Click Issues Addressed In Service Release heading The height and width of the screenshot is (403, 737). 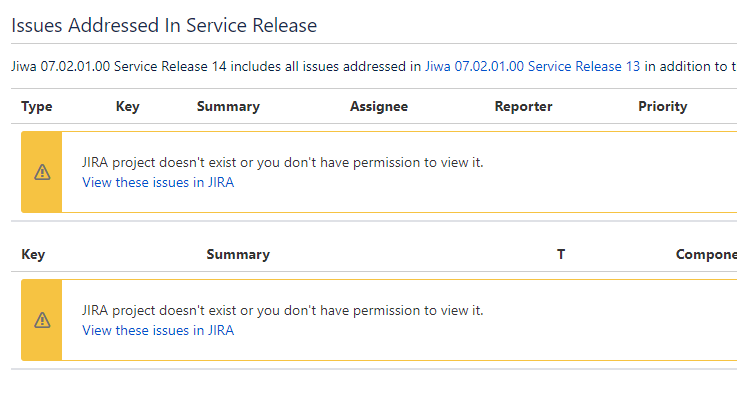click(164, 25)
